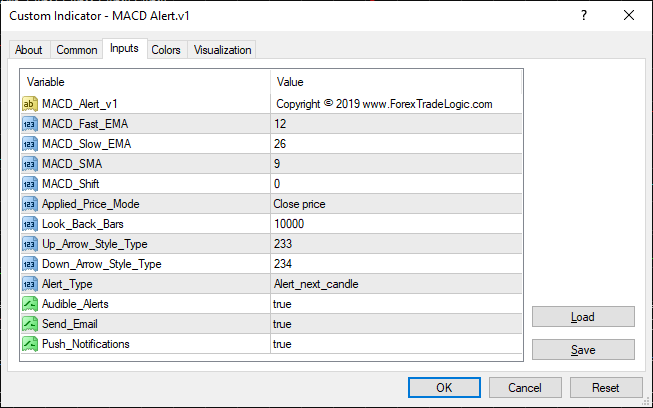Click the boolean icon beside Audible_Alerts
This screenshot has height=408, width=653.
30,303
